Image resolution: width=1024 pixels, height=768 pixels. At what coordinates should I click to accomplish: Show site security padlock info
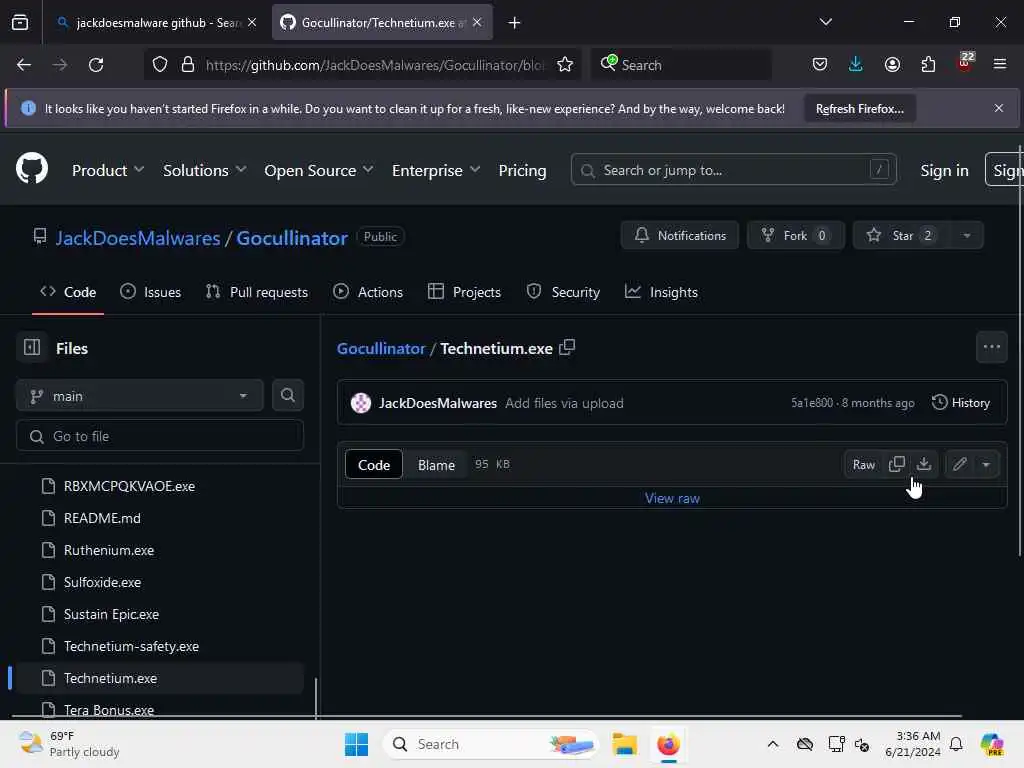188,65
